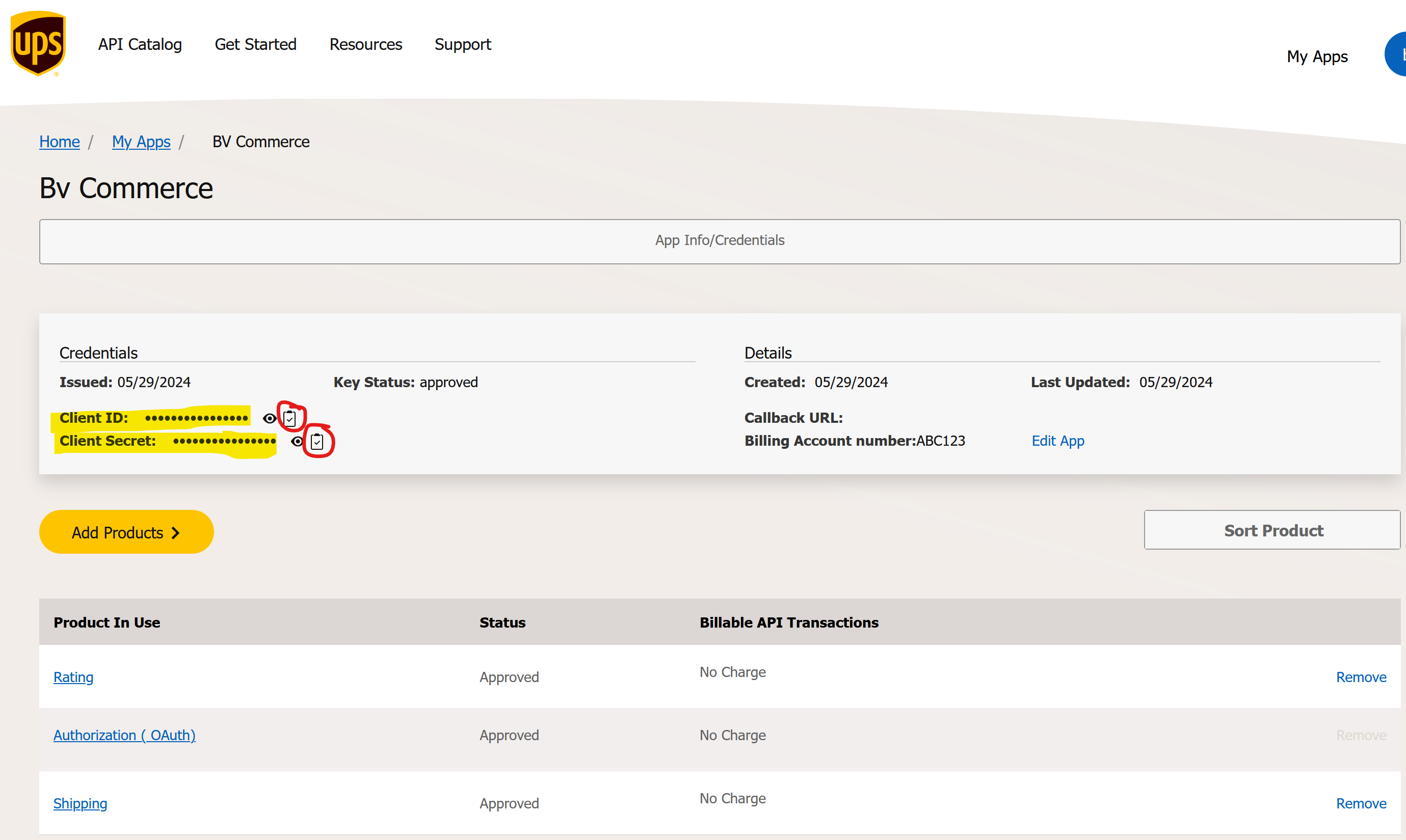Reveal the Client ID with eye icon
The width and height of the screenshot is (1406, 840).
(270, 418)
